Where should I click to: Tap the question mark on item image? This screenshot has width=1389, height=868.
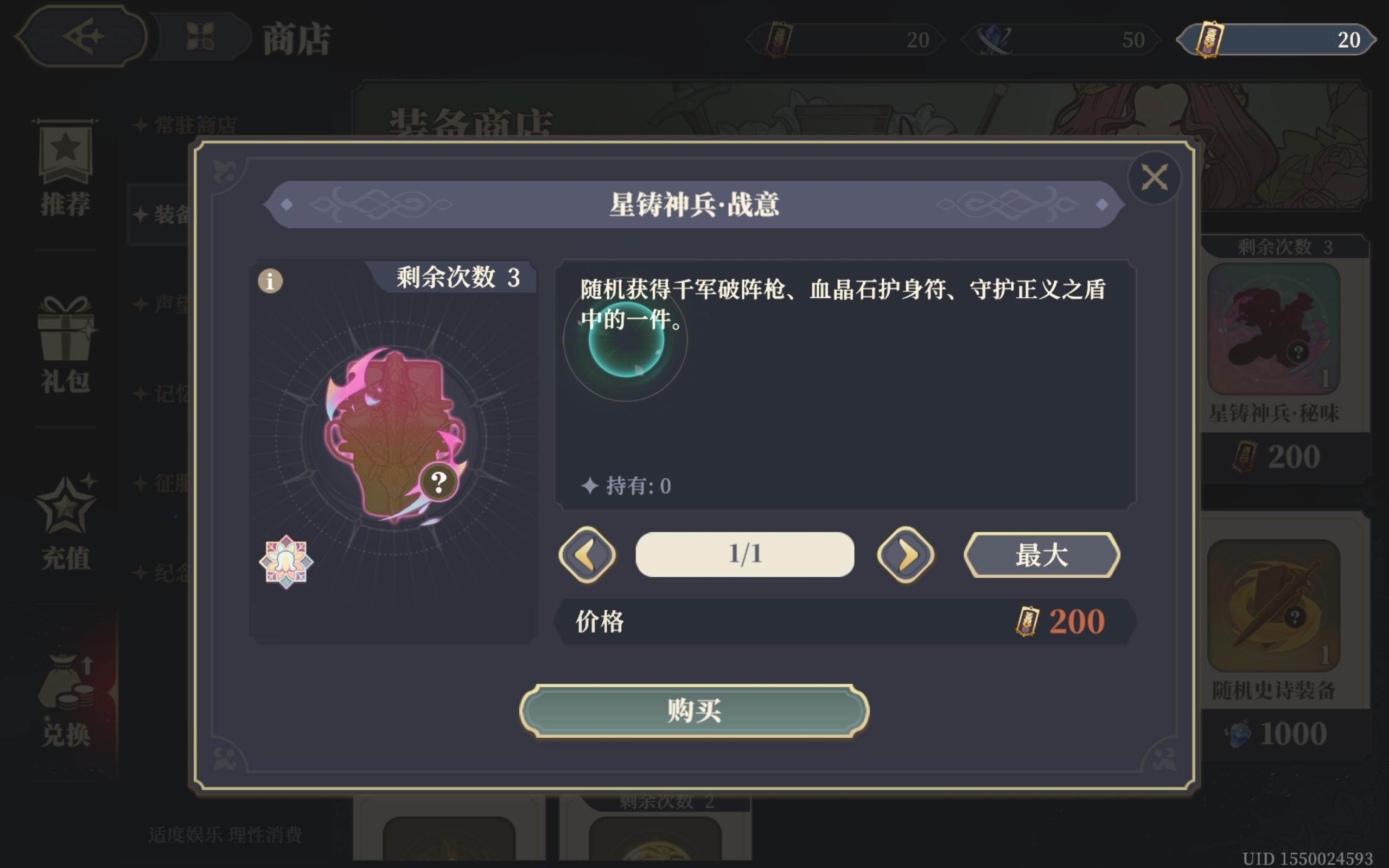pyautogui.click(x=438, y=482)
